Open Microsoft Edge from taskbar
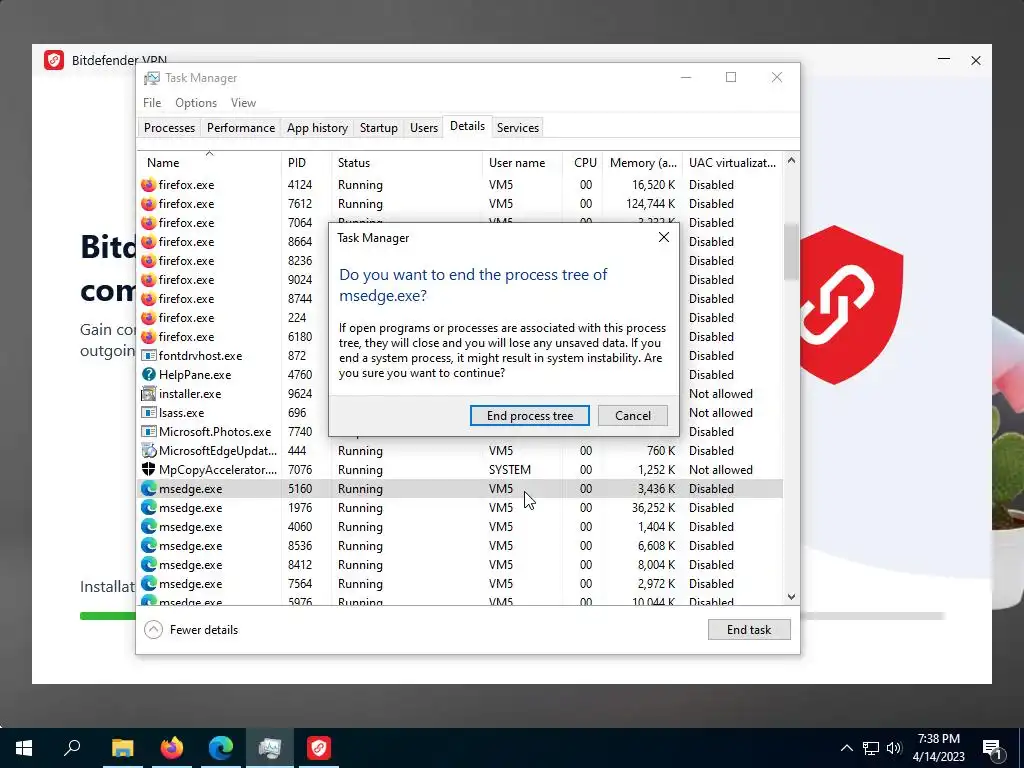Viewport: 1024px width, 768px height. click(x=221, y=748)
